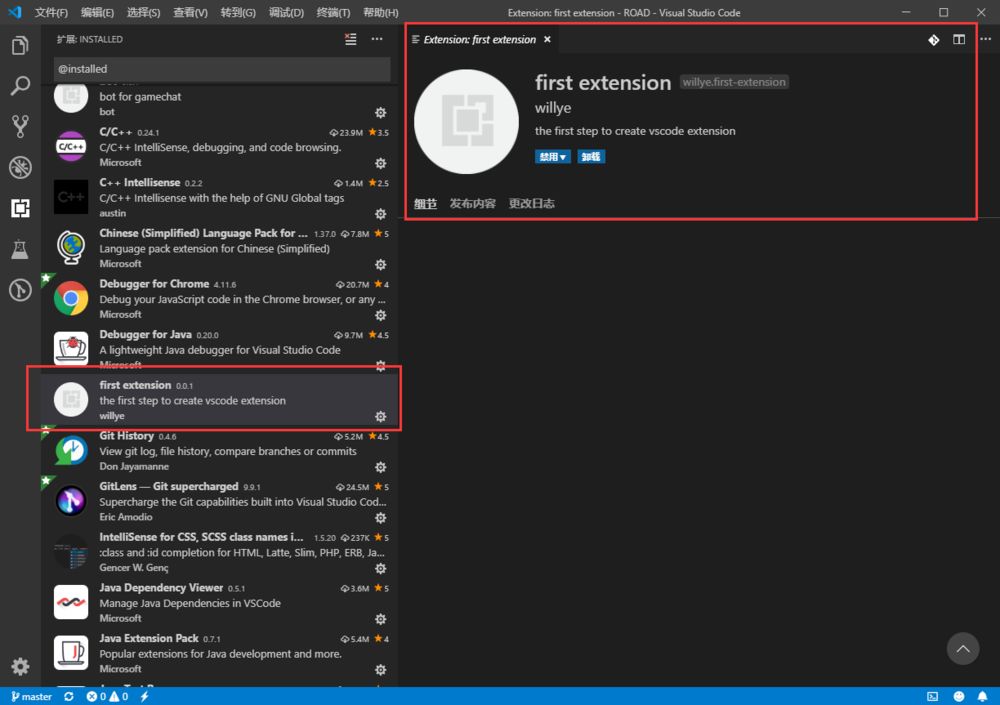The image size is (1000, 705).
Task: Select Git History extension entry
Action: coord(220,451)
